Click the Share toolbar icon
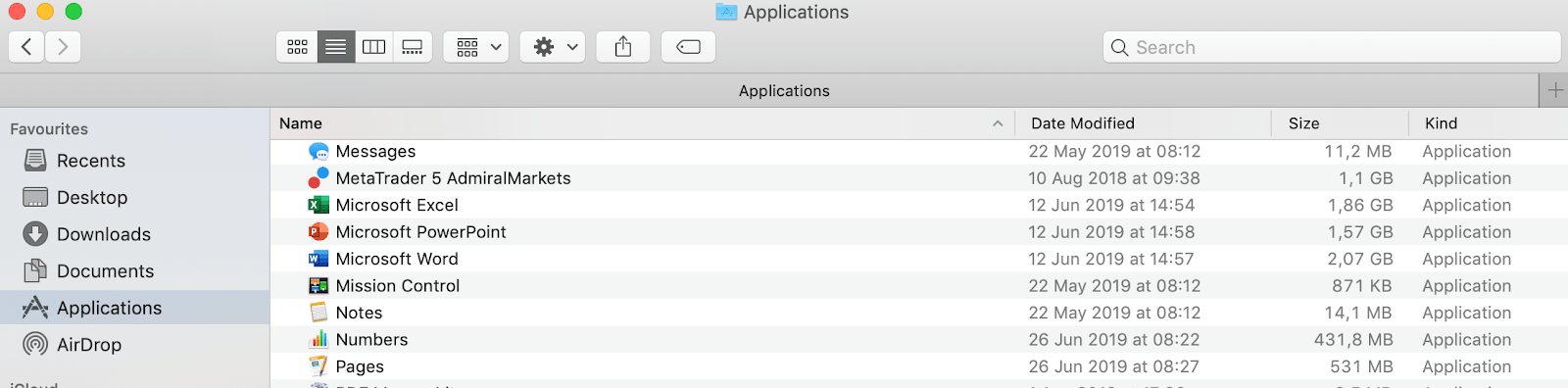1568x388 pixels. (x=623, y=47)
